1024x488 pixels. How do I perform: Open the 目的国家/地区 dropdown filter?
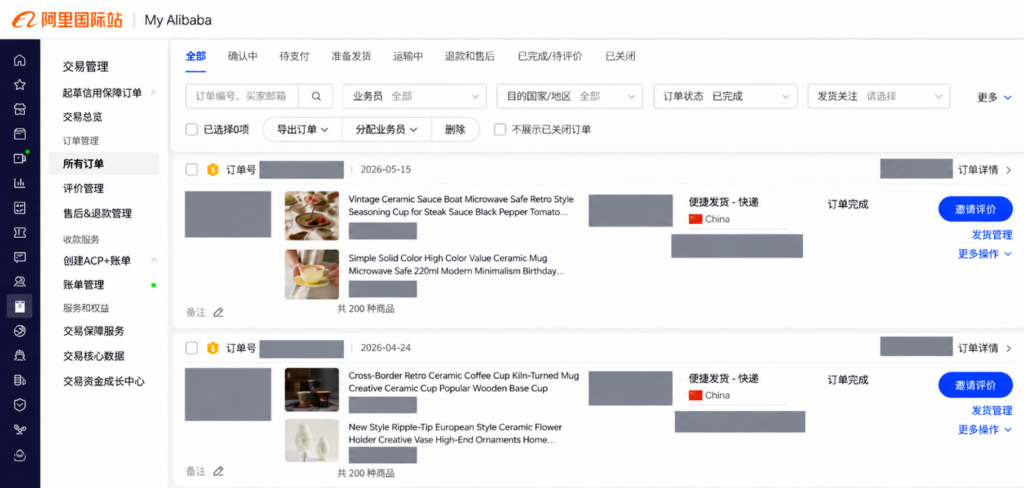pos(570,96)
